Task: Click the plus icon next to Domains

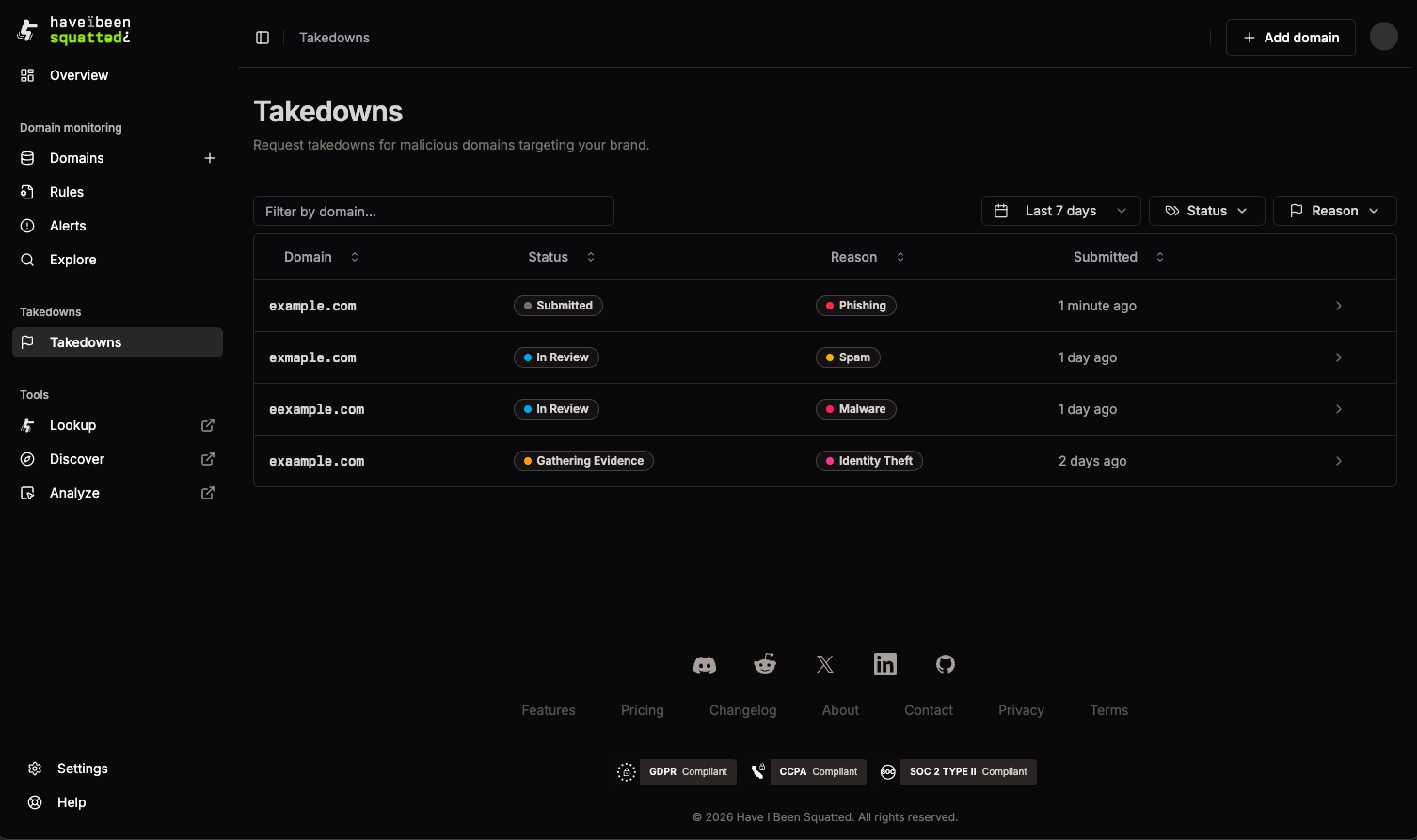Action: pyautogui.click(x=210, y=158)
